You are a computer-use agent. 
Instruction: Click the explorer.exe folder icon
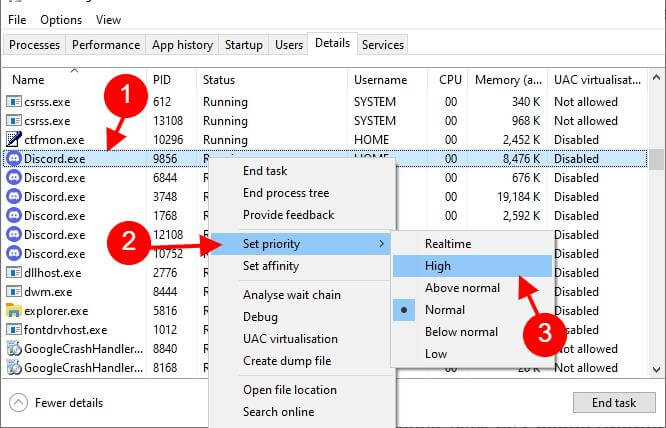pos(14,311)
